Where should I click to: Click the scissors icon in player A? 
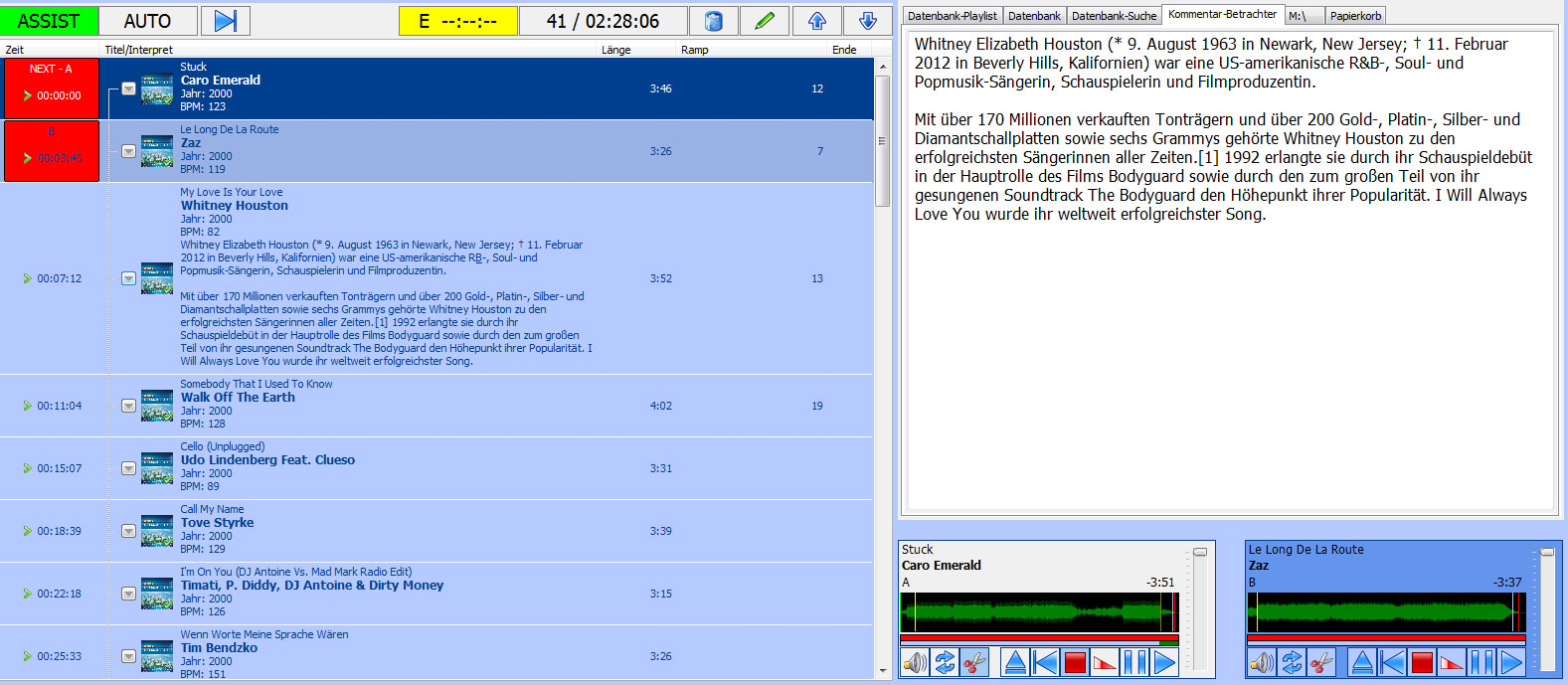tap(974, 662)
